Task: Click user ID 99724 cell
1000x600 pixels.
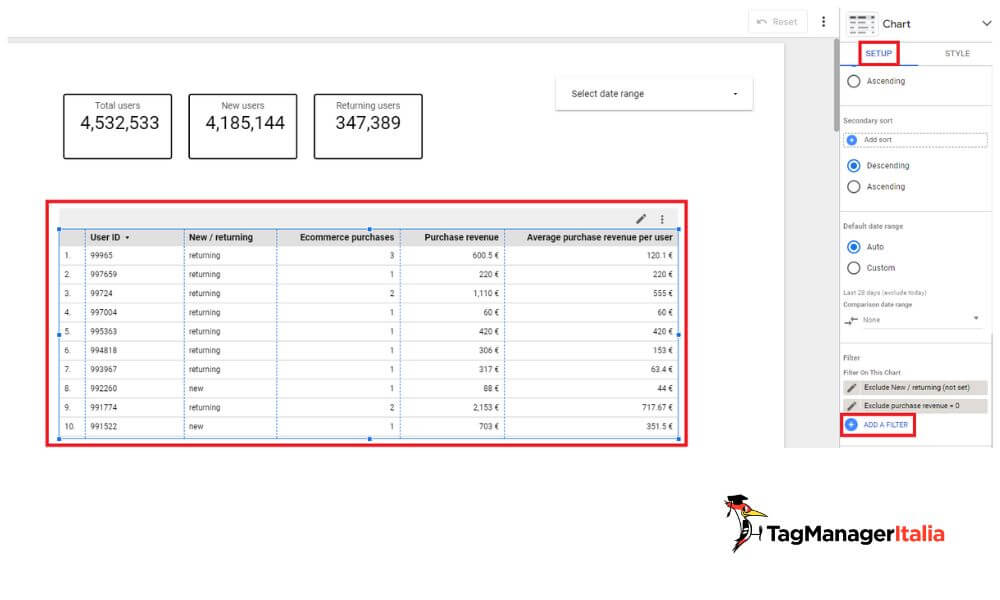Action: pyautogui.click(x=101, y=293)
